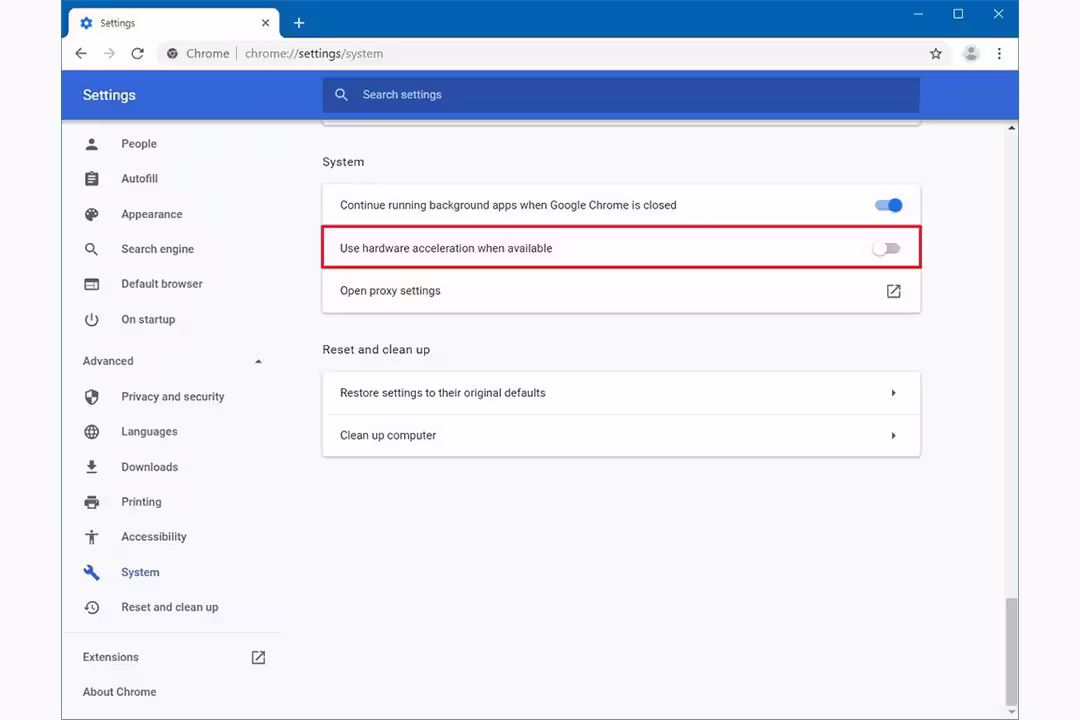The width and height of the screenshot is (1080, 720).
Task: Click the open proxy settings external-link icon
Action: (x=893, y=291)
